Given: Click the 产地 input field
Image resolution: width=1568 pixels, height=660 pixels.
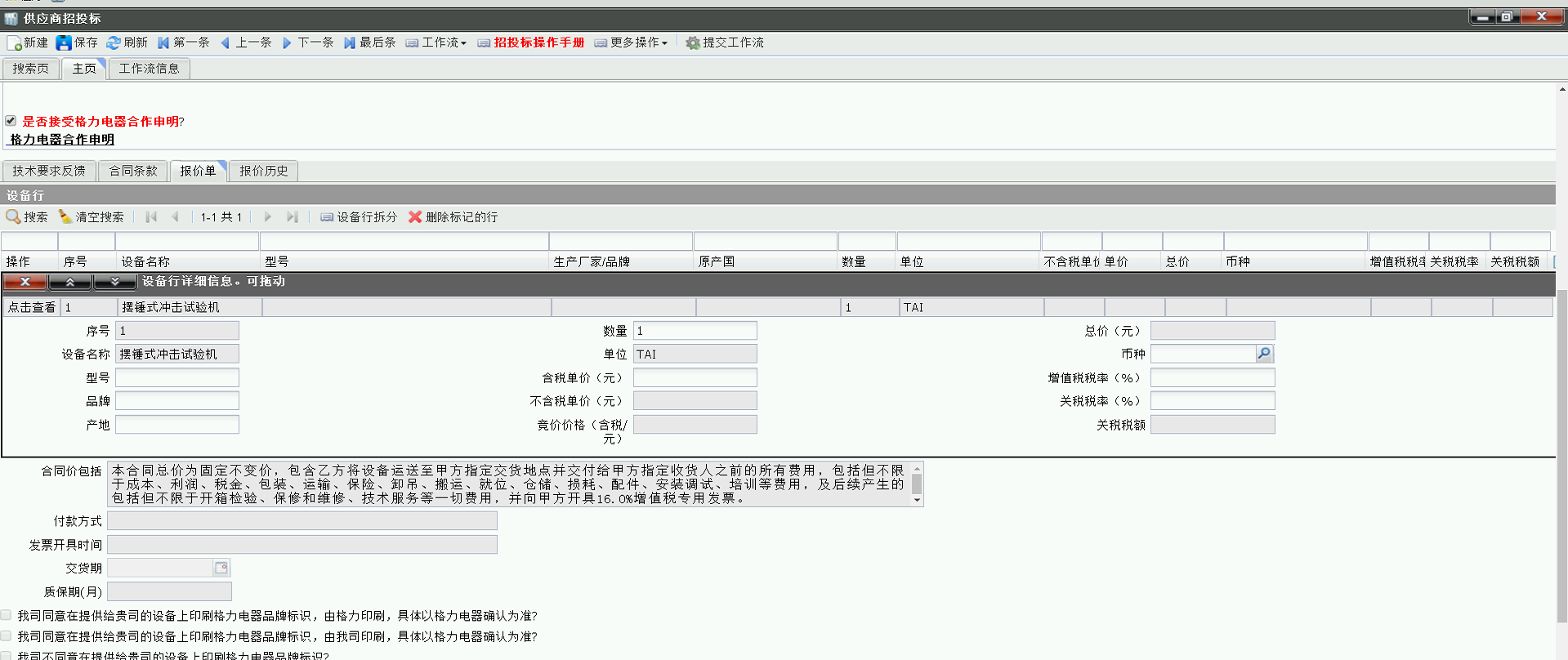Looking at the screenshot, I should [x=177, y=424].
